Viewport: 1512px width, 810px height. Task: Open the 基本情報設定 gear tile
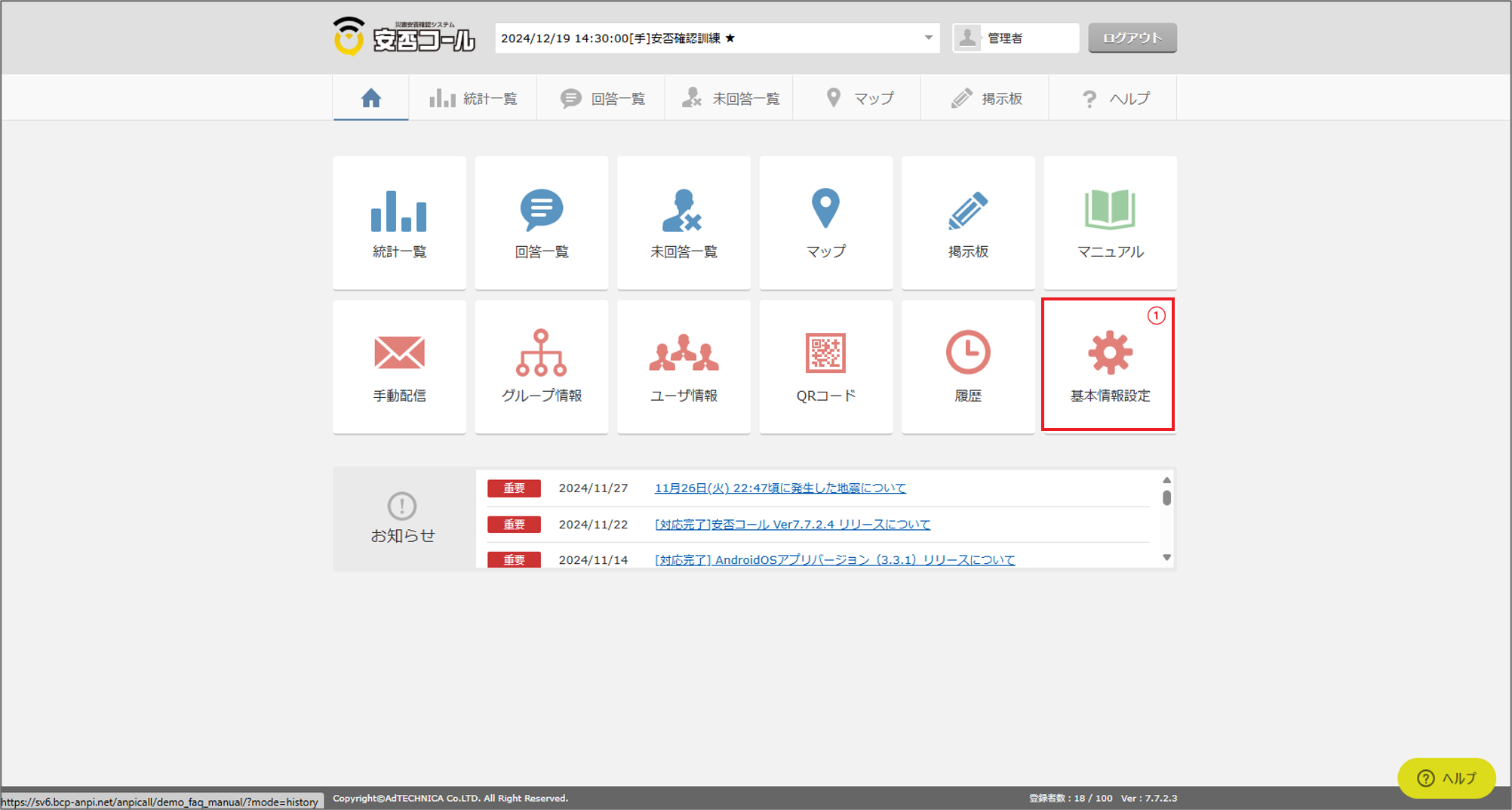(x=1108, y=365)
